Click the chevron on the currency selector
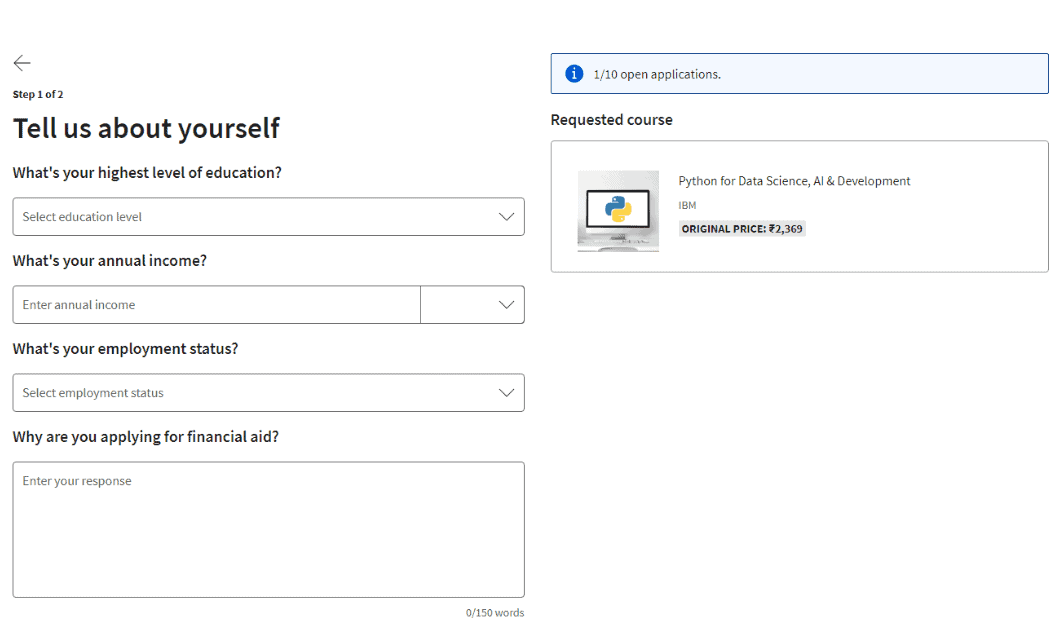This screenshot has width=1056, height=636. 505,304
